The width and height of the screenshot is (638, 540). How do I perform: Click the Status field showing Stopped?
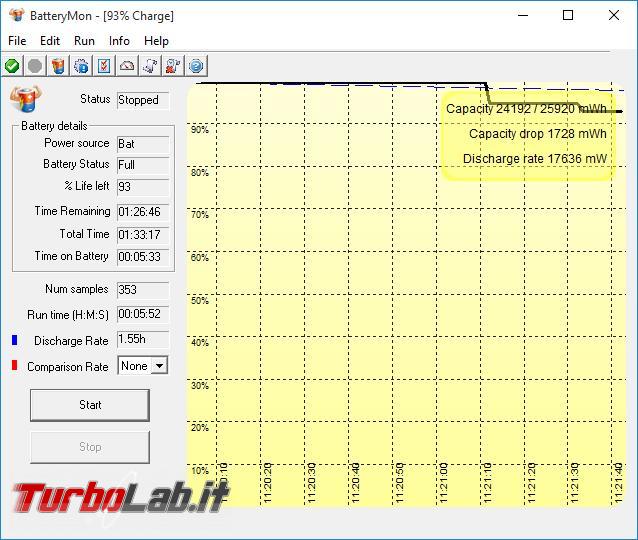[x=143, y=100]
